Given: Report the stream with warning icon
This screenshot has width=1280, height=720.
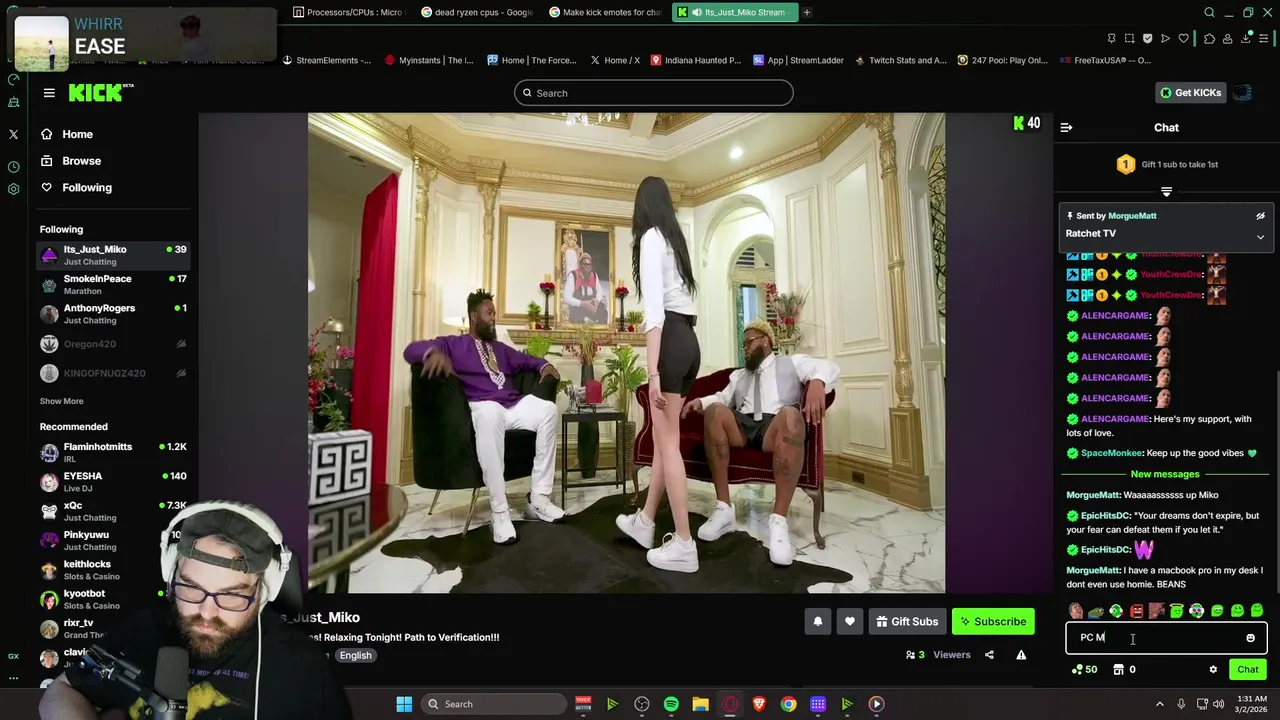Looking at the screenshot, I should (1021, 655).
